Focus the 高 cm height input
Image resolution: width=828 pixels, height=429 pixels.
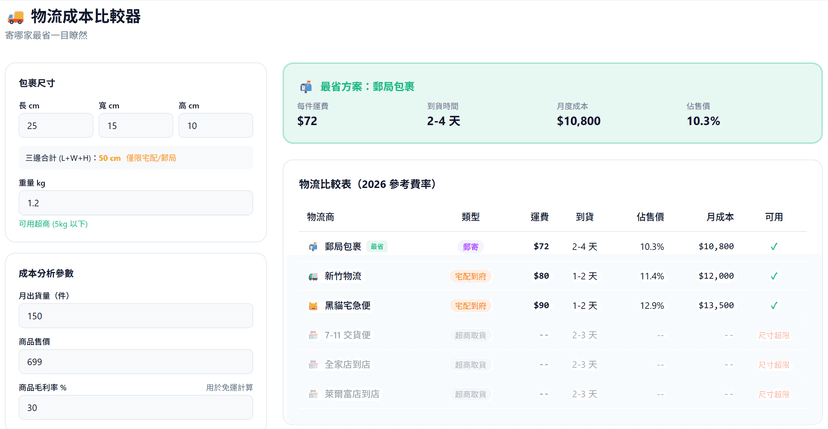[215, 126]
